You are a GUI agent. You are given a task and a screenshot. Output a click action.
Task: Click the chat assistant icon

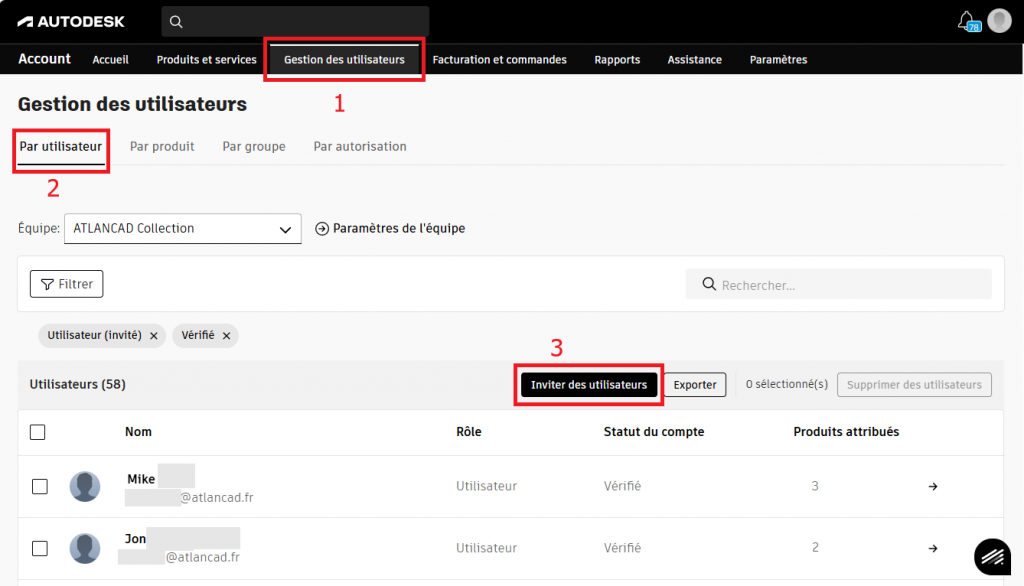click(992, 556)
